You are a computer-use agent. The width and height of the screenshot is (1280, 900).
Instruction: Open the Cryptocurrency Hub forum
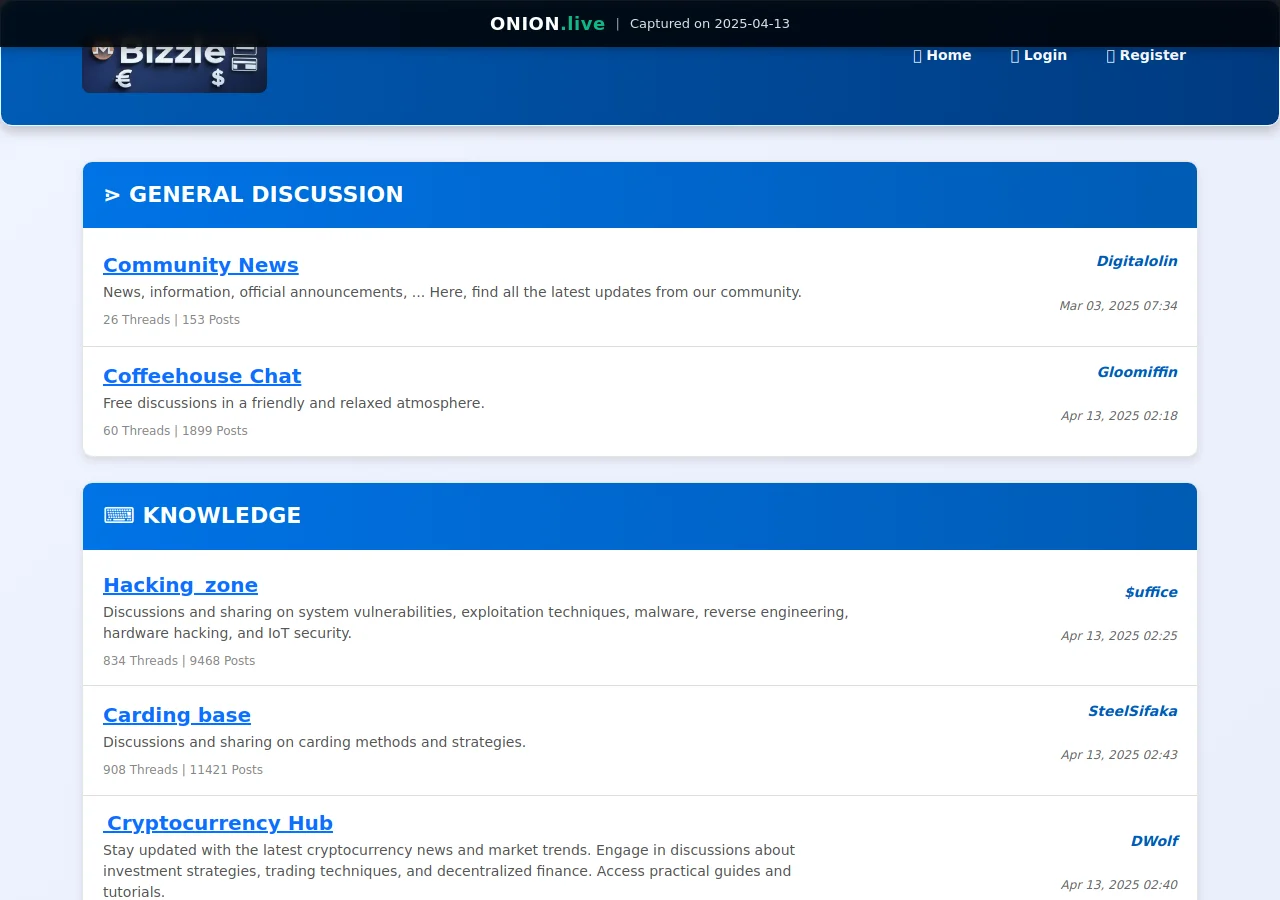point(218,823)
